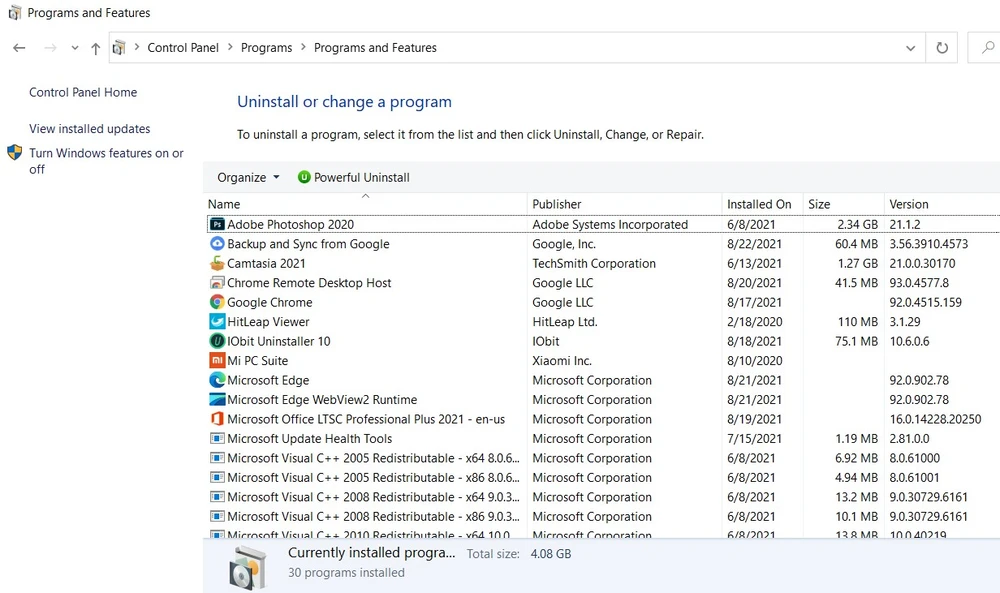Click the back navigation arrow

pos(18,47)
